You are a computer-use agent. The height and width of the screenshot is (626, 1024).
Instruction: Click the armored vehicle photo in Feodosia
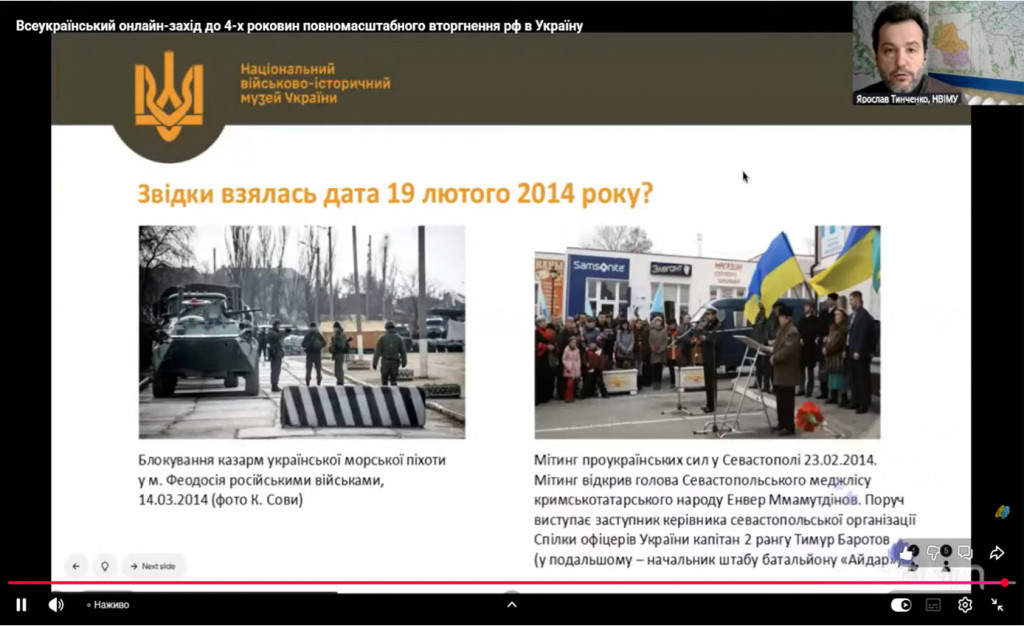[302, 332]
